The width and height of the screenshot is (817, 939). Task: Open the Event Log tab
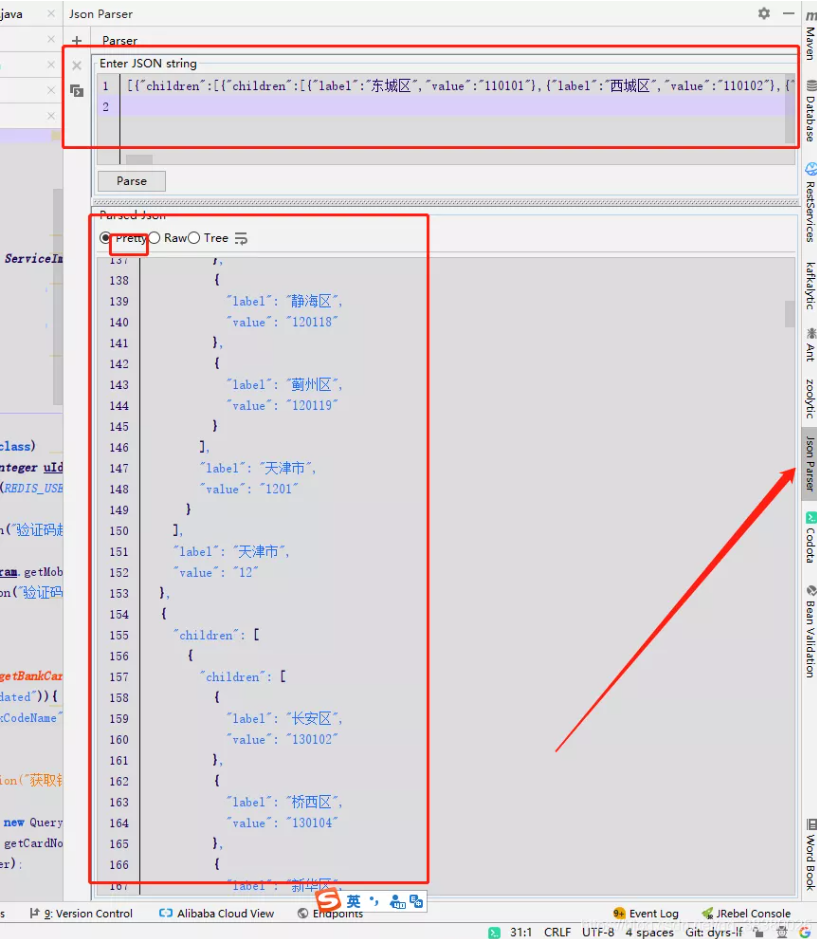(x=646, y=913)
